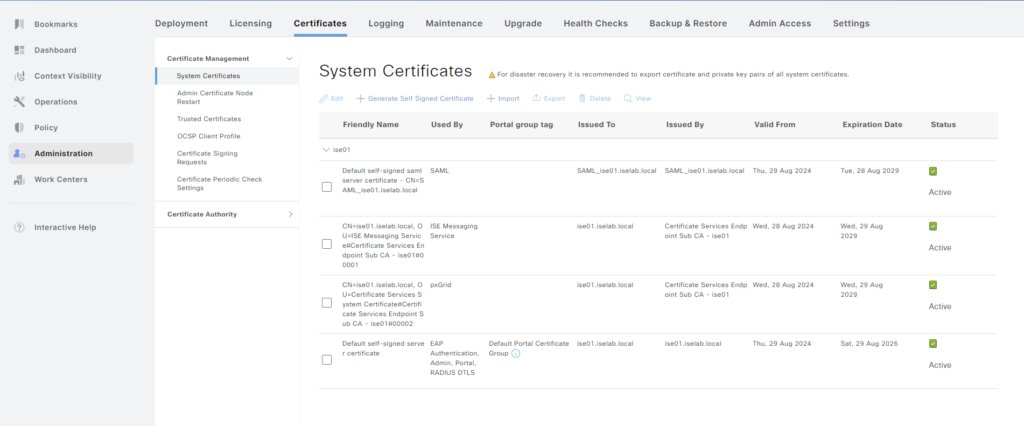The width and height of the screenshot is (1024, 426).
Task: Click the Context Visibility sidebar icon
Action: pos(20,76)
